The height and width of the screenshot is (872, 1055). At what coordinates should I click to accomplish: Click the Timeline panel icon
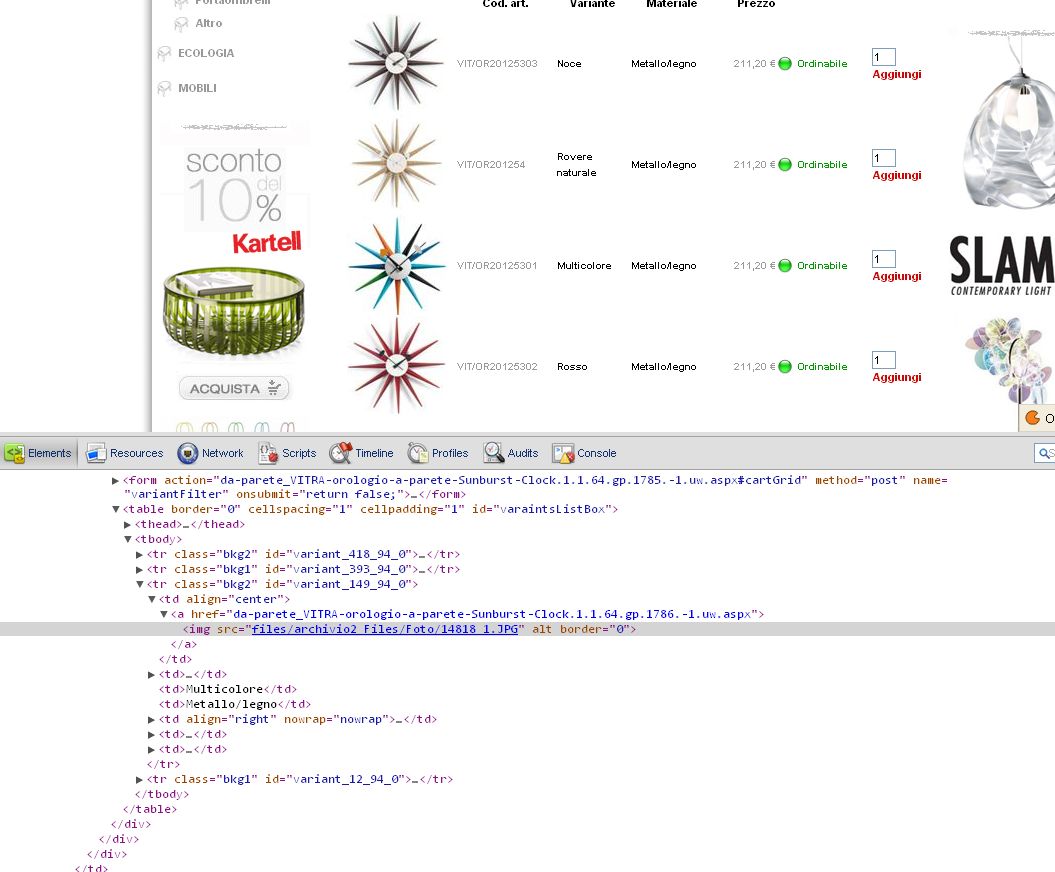point(340,453)
